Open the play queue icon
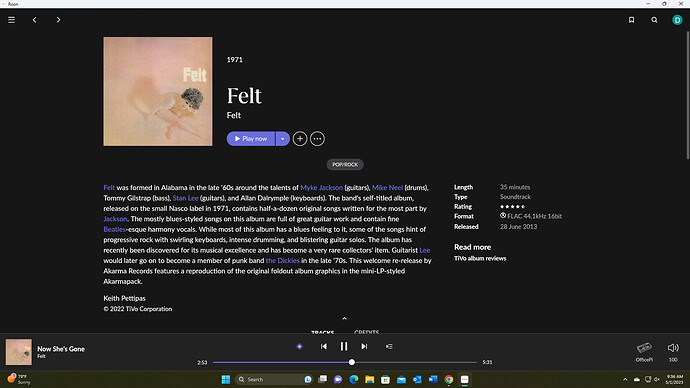 pos(389,347)
